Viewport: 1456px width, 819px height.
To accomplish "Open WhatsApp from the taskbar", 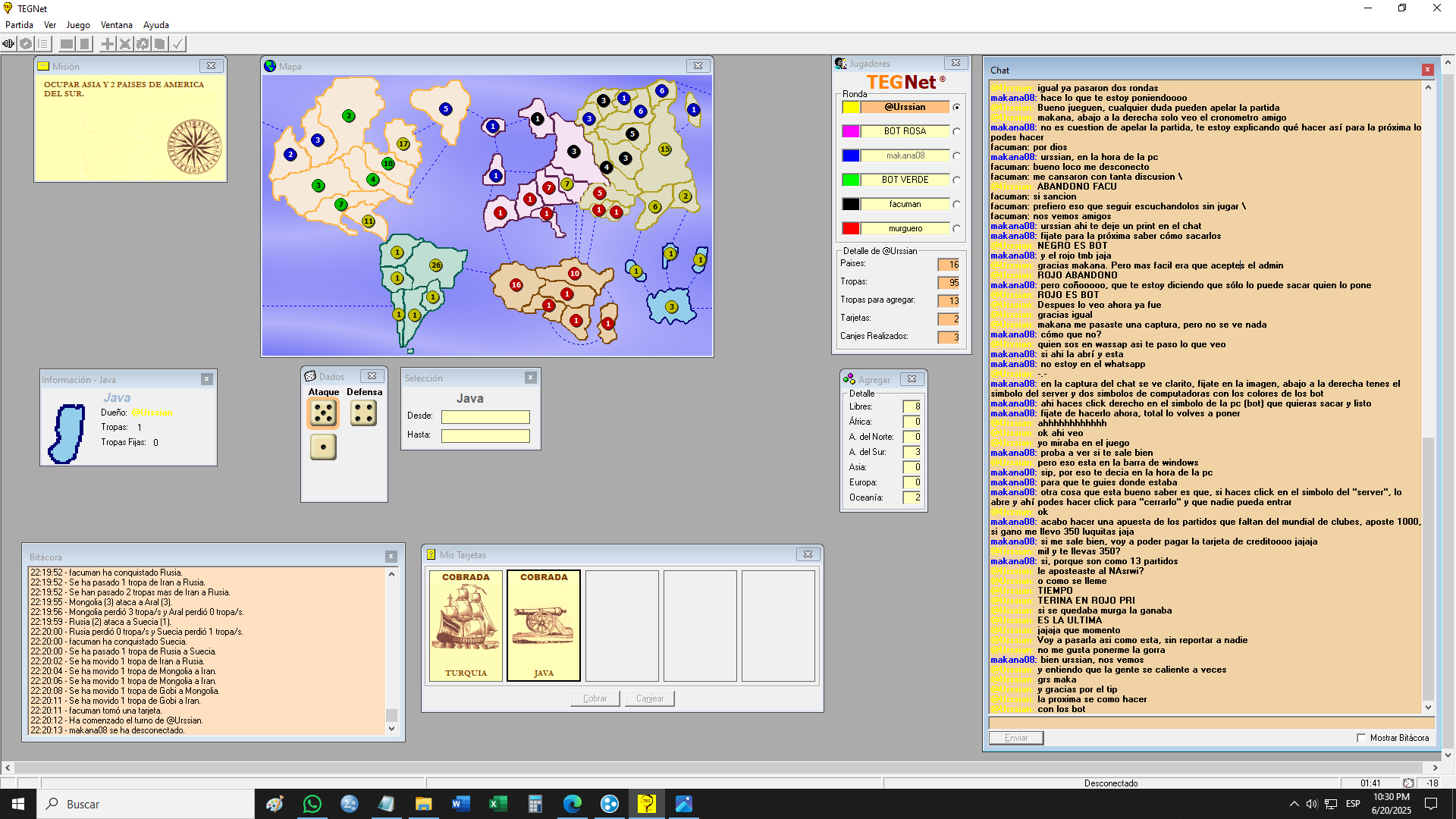I will [x=312, y=804].
